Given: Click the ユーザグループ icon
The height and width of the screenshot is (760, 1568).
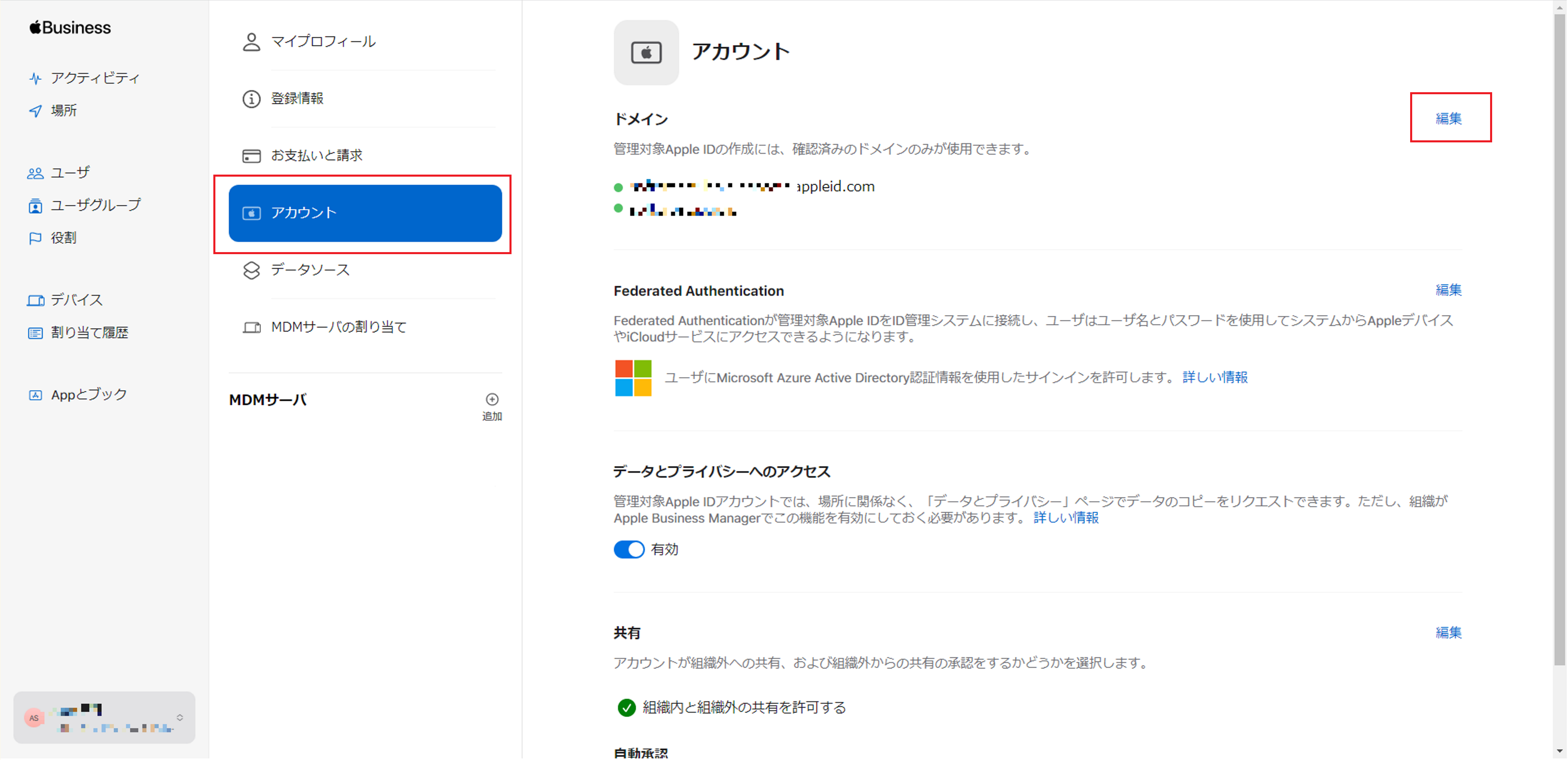Looking at the screenshot, I should tap(35, 206).
